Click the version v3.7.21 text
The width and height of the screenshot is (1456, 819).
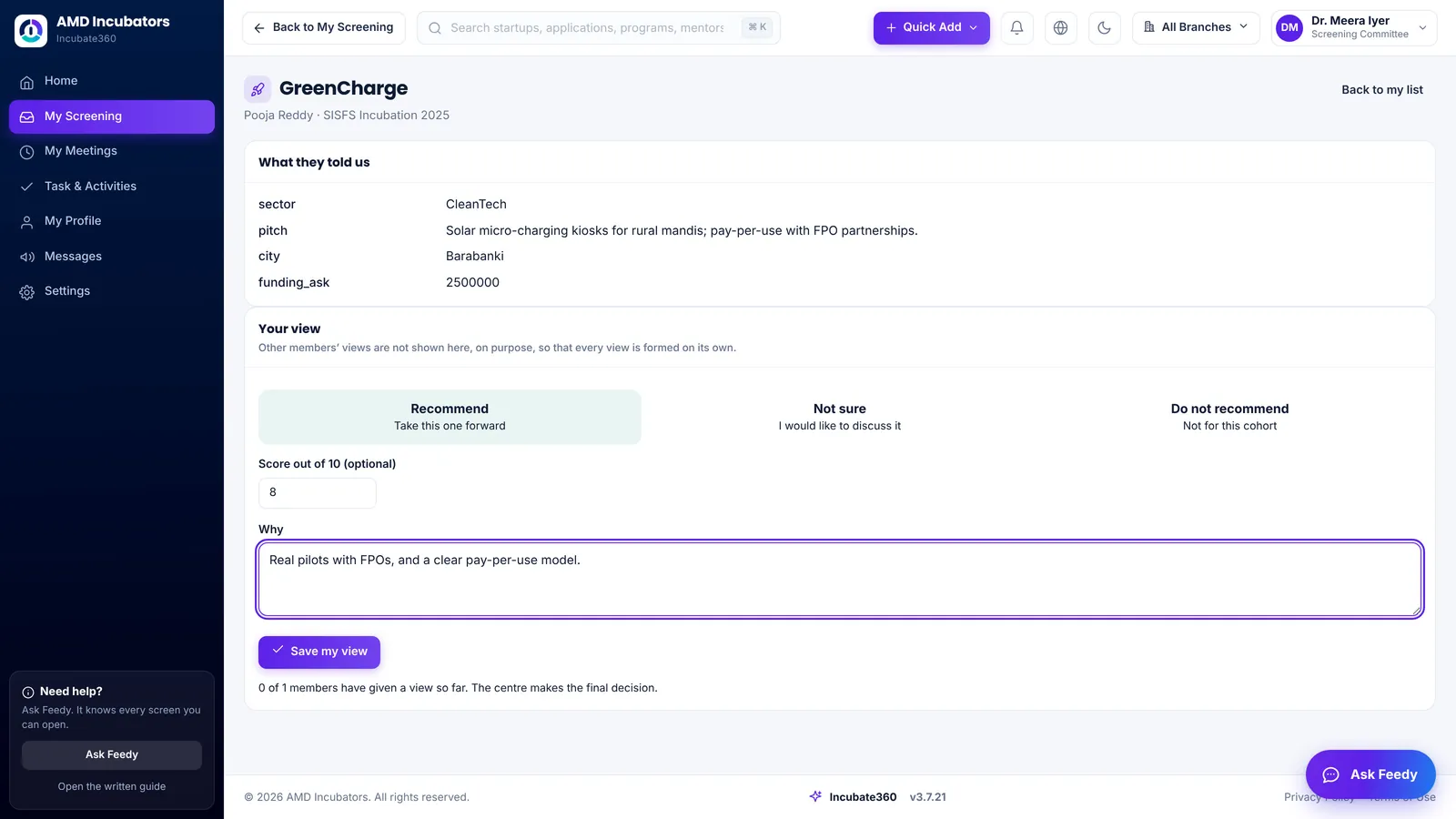pyautogui.click(x=927, y=796)
